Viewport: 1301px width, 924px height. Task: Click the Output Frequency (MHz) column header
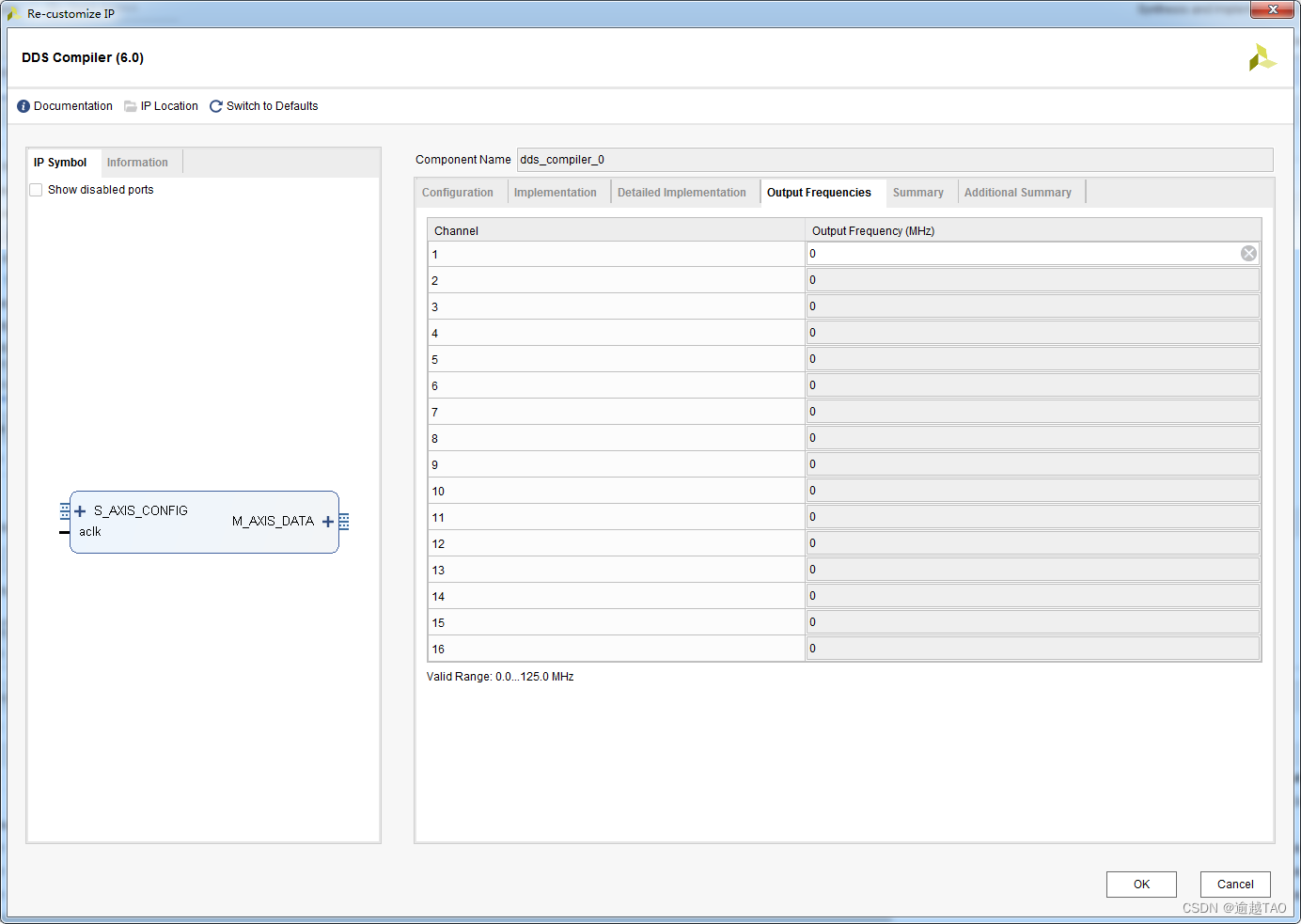pos(1033,230)
